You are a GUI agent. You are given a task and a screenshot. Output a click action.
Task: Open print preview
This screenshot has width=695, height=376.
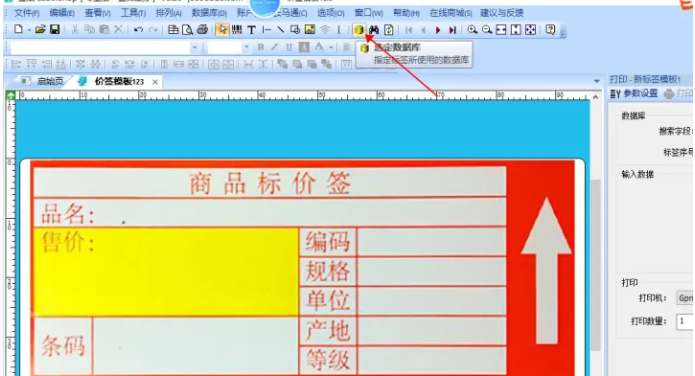(x=187, y=30)
